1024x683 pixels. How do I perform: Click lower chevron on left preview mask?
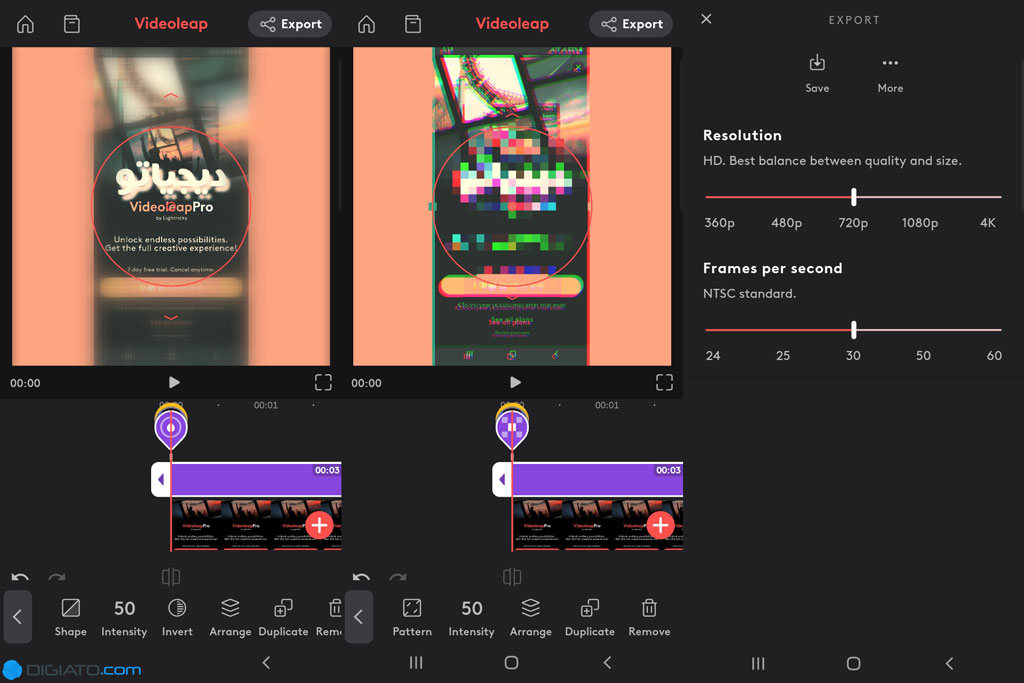pos(170,317)
